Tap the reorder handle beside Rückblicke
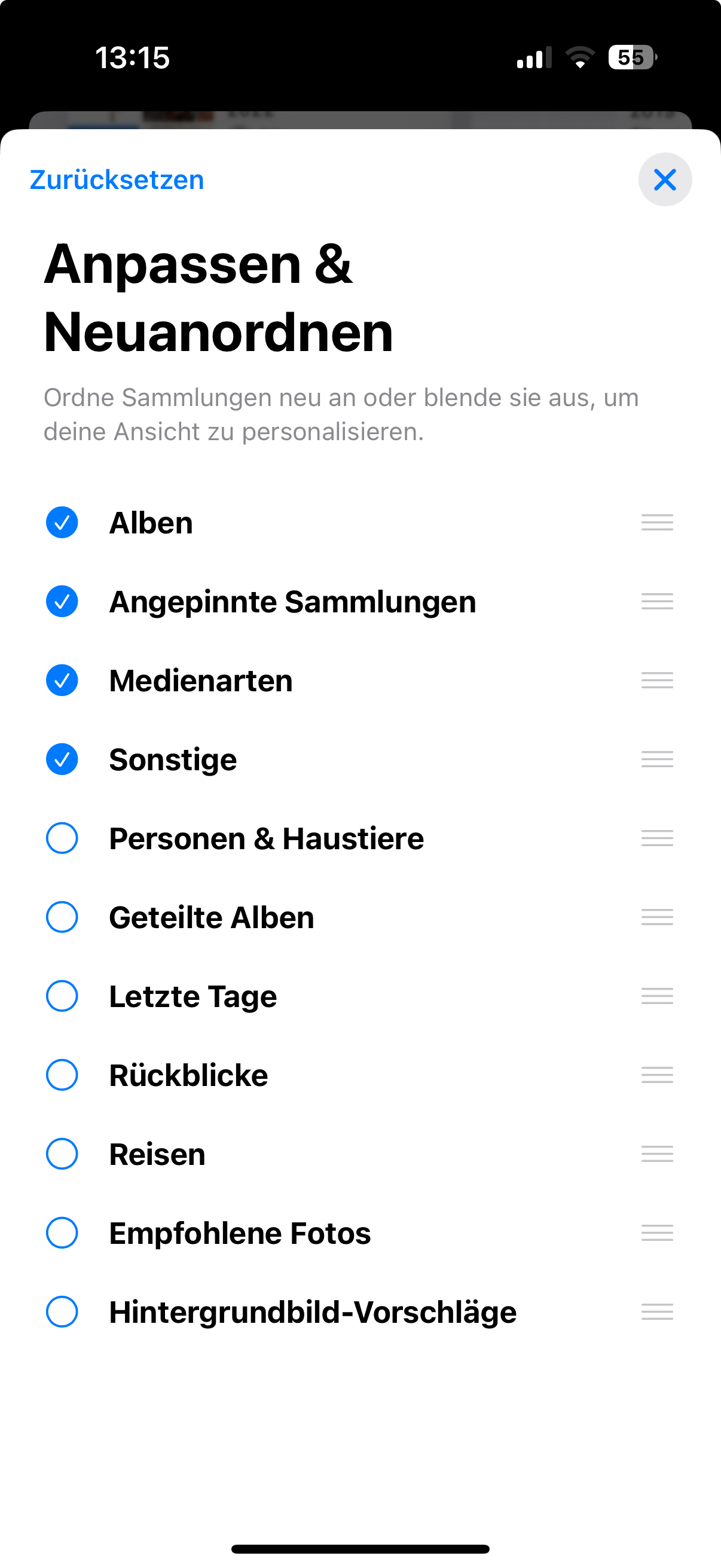This screenshot has height=1568, width=721. [x=656, y=1075]
